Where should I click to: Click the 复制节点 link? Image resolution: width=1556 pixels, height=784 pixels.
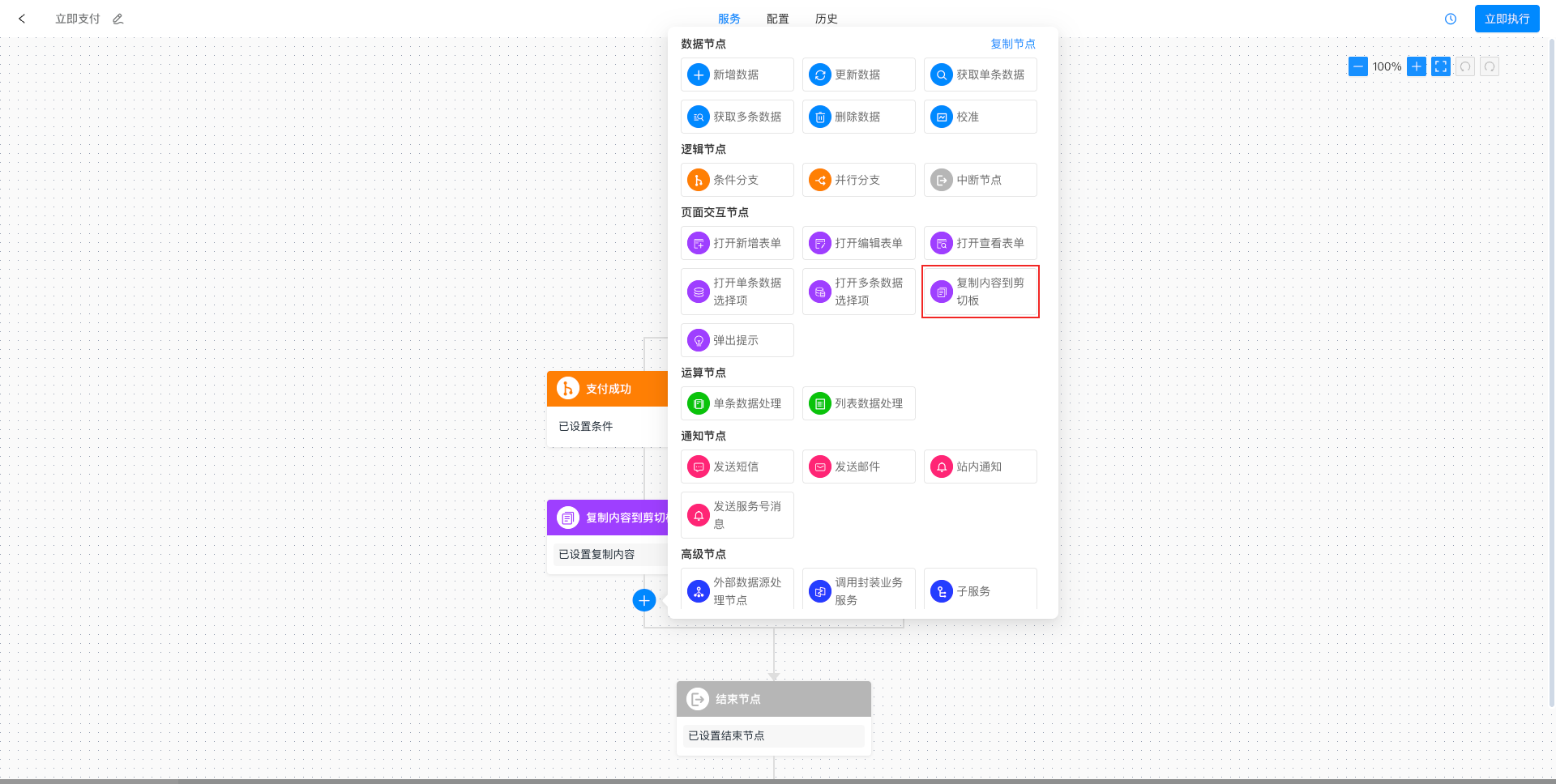pos(1013,44)
